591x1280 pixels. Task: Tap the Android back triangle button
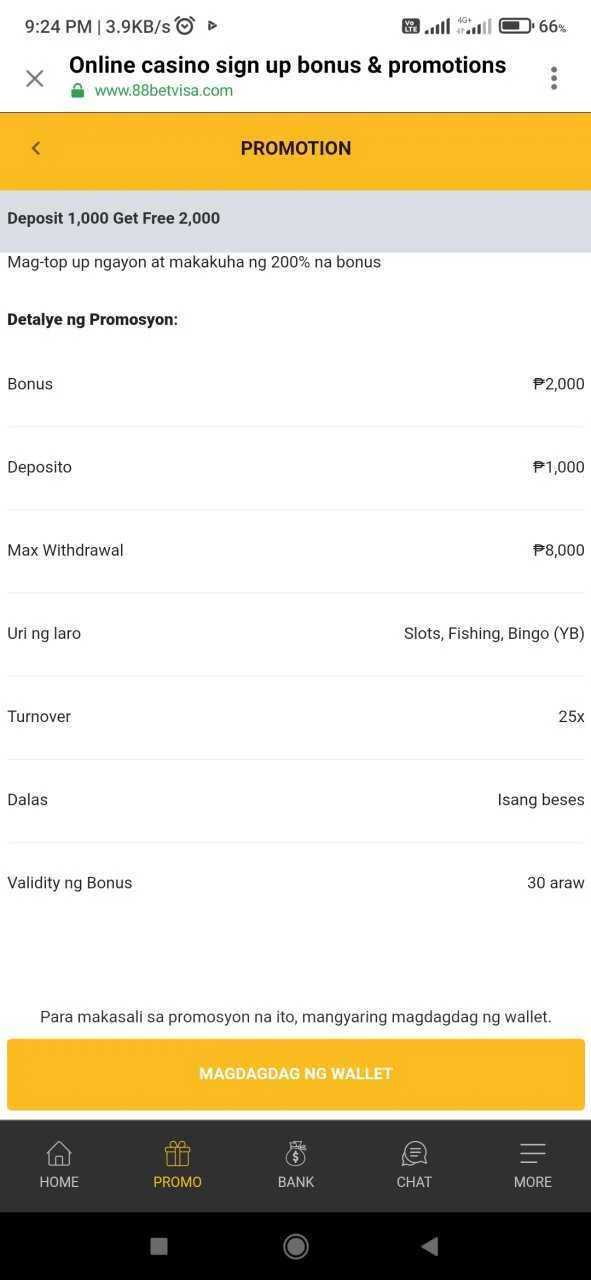430,1246
